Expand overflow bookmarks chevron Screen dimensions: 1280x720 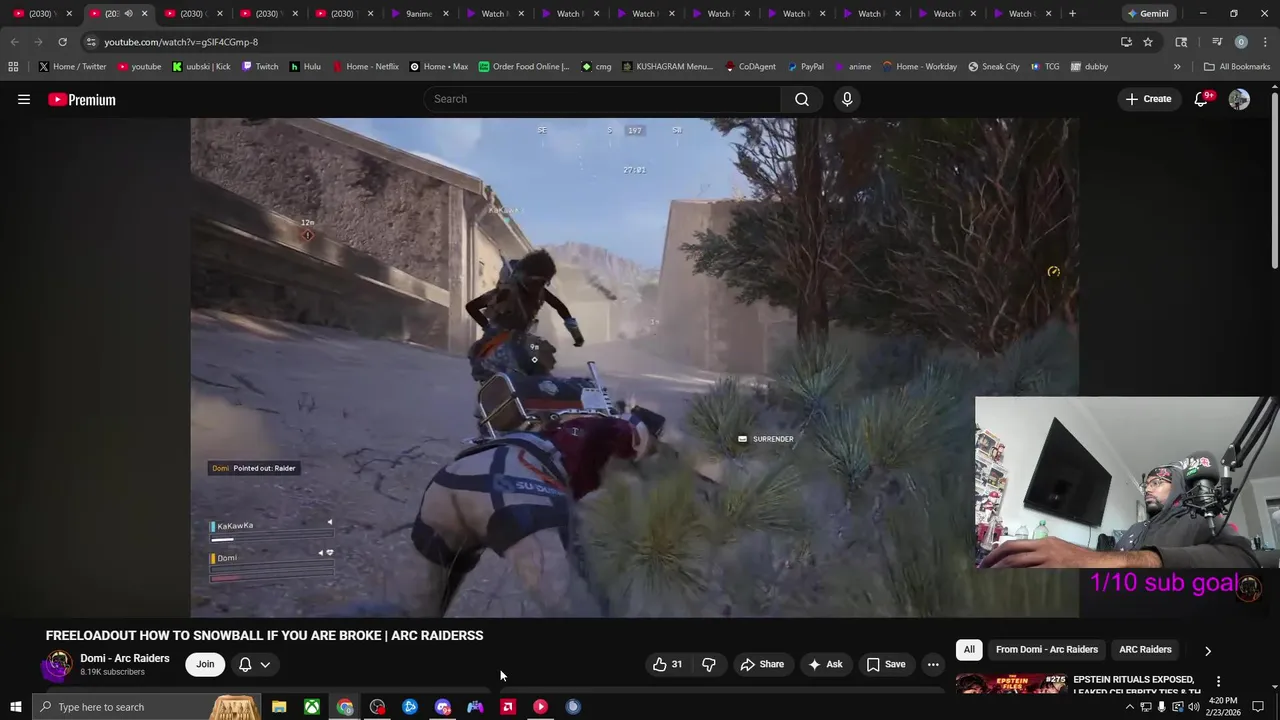1177,67
